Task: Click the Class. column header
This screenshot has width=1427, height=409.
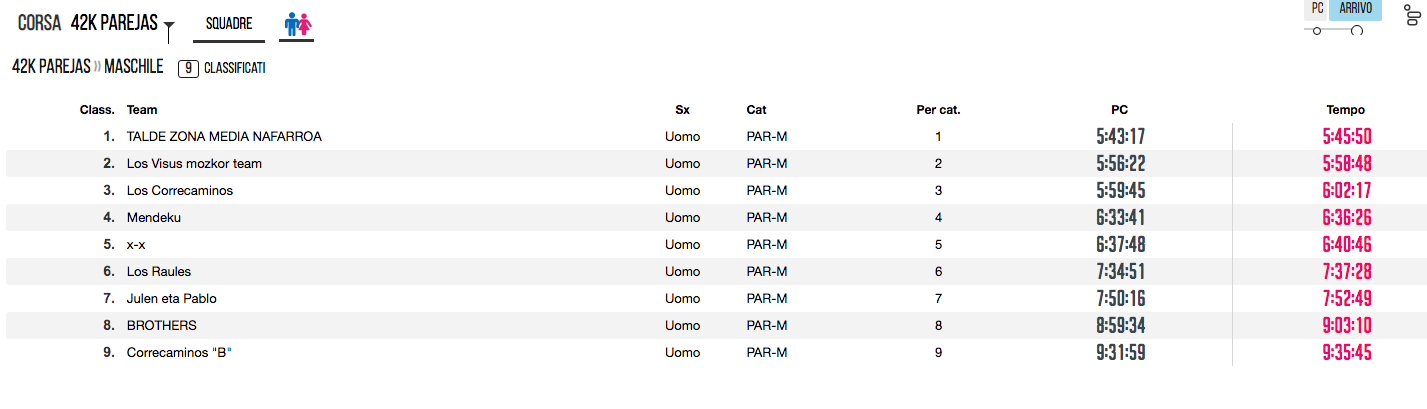Action: [97, 110]
